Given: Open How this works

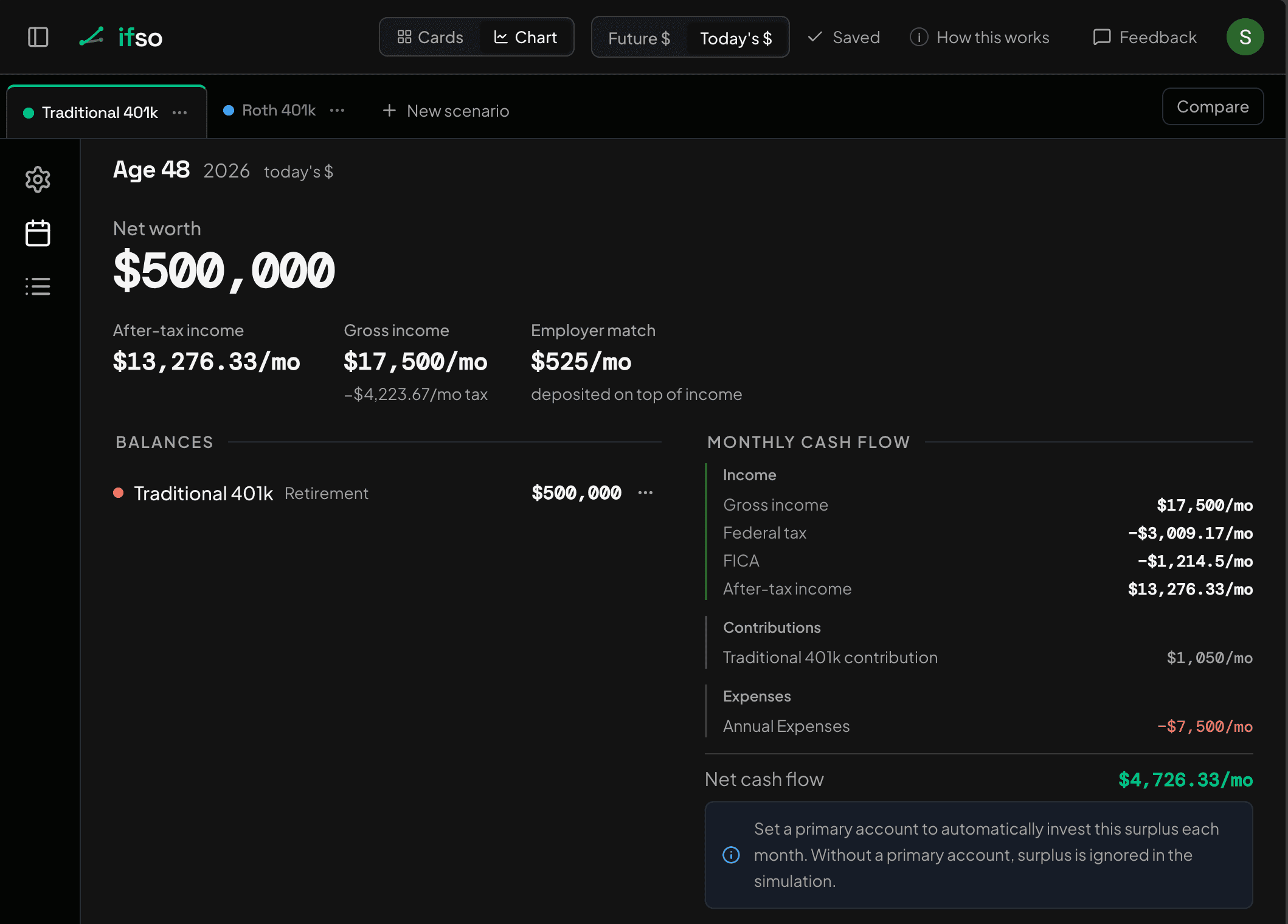Looking at the screenshot, I should click(980, 37).
